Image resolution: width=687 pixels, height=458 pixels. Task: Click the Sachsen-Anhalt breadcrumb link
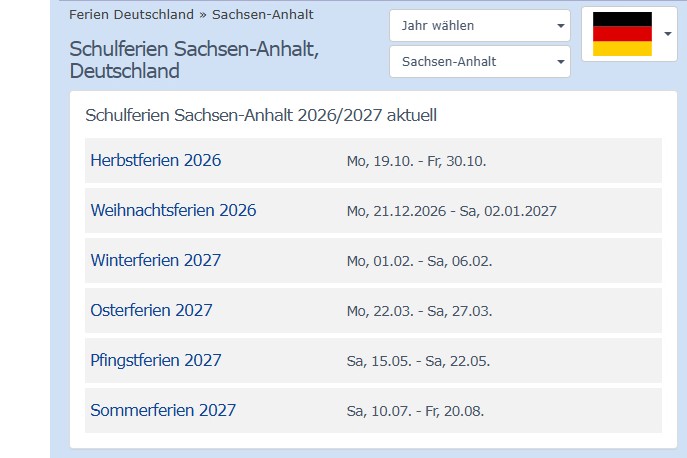click(x=263, y=14)
